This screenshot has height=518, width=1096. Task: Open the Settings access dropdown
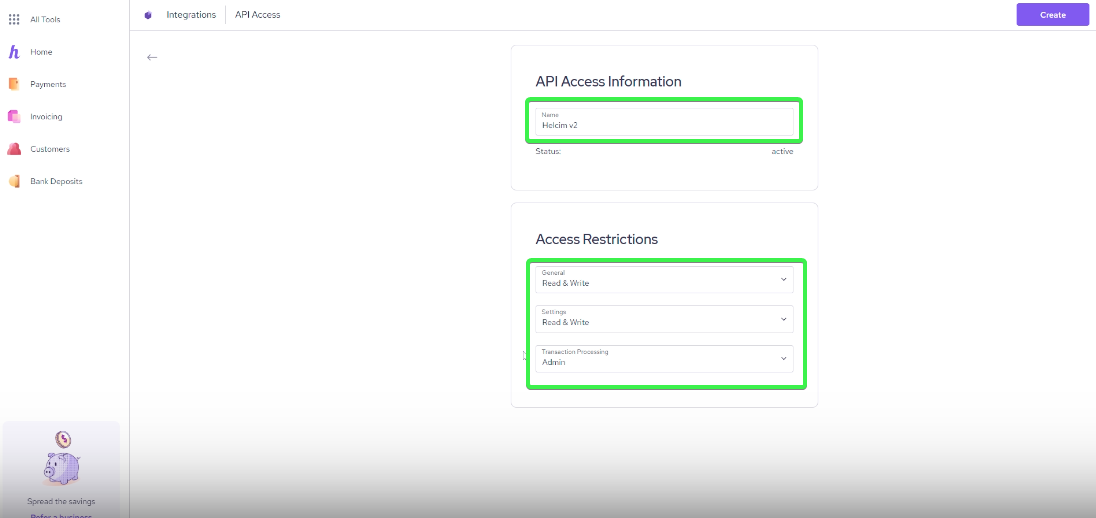coord(664,319)
